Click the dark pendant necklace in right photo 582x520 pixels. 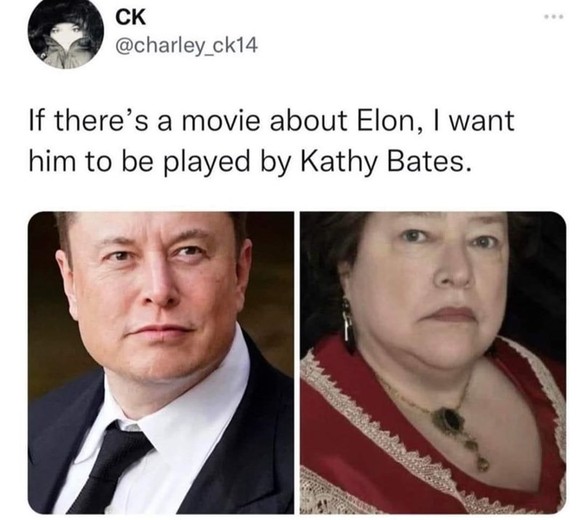[450, 419]
